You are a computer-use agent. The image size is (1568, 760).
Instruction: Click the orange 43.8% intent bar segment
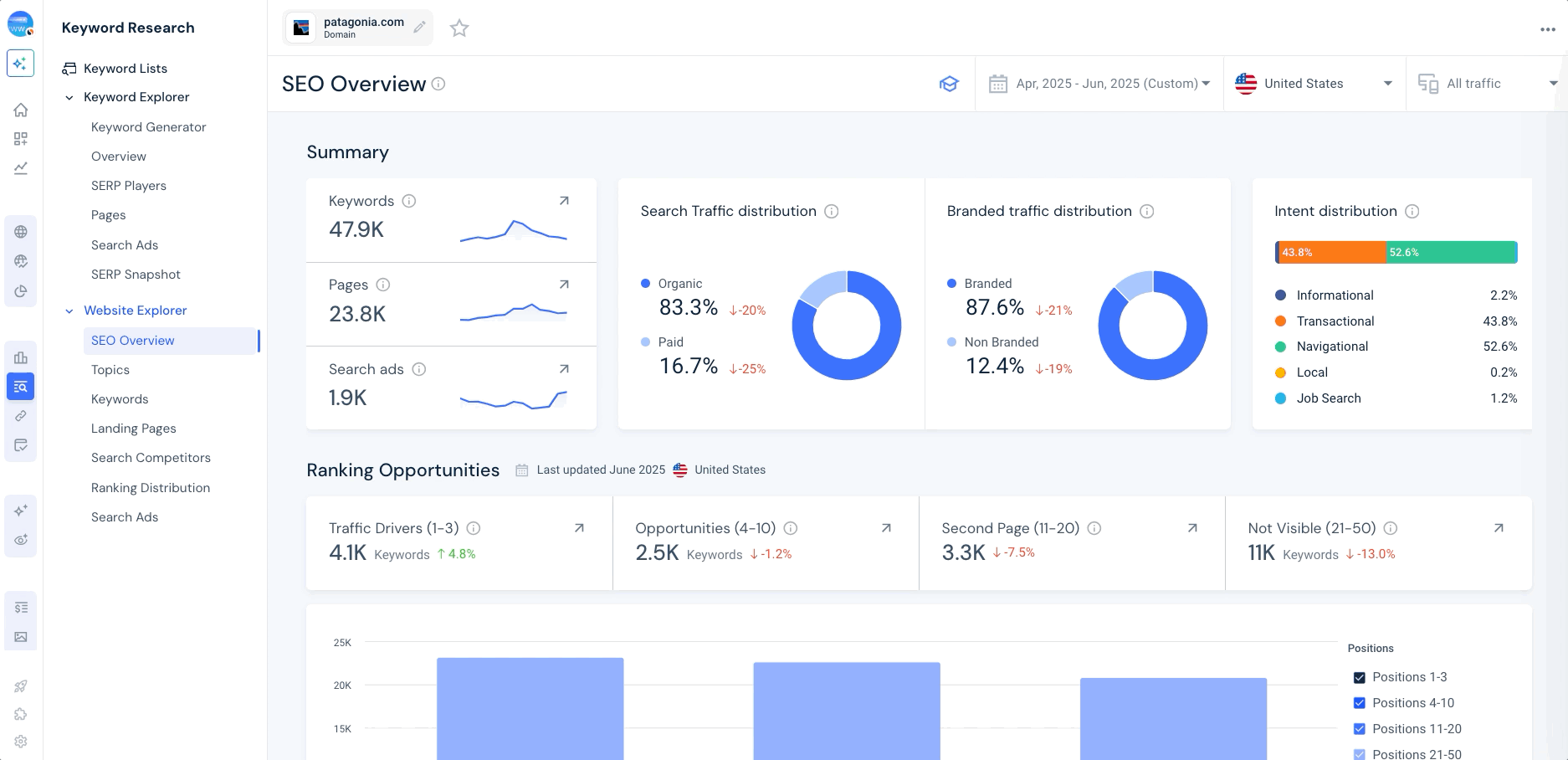coord(1332,252)
